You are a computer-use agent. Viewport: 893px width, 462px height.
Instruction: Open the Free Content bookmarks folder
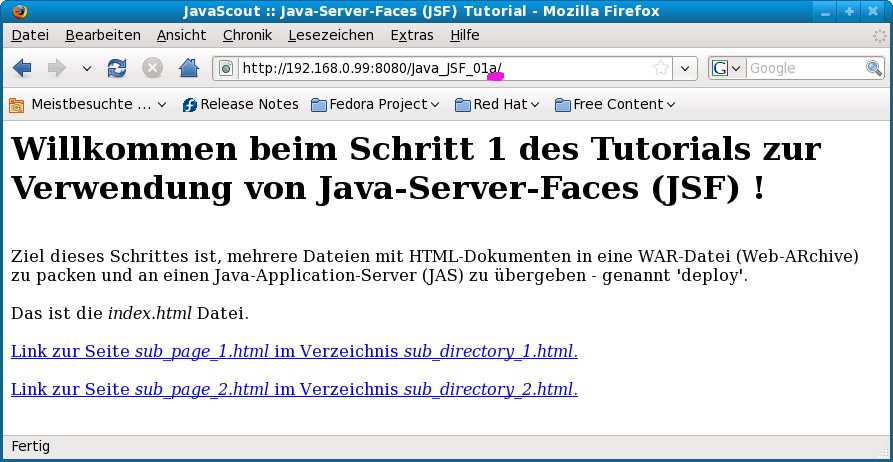pos(615,104)
